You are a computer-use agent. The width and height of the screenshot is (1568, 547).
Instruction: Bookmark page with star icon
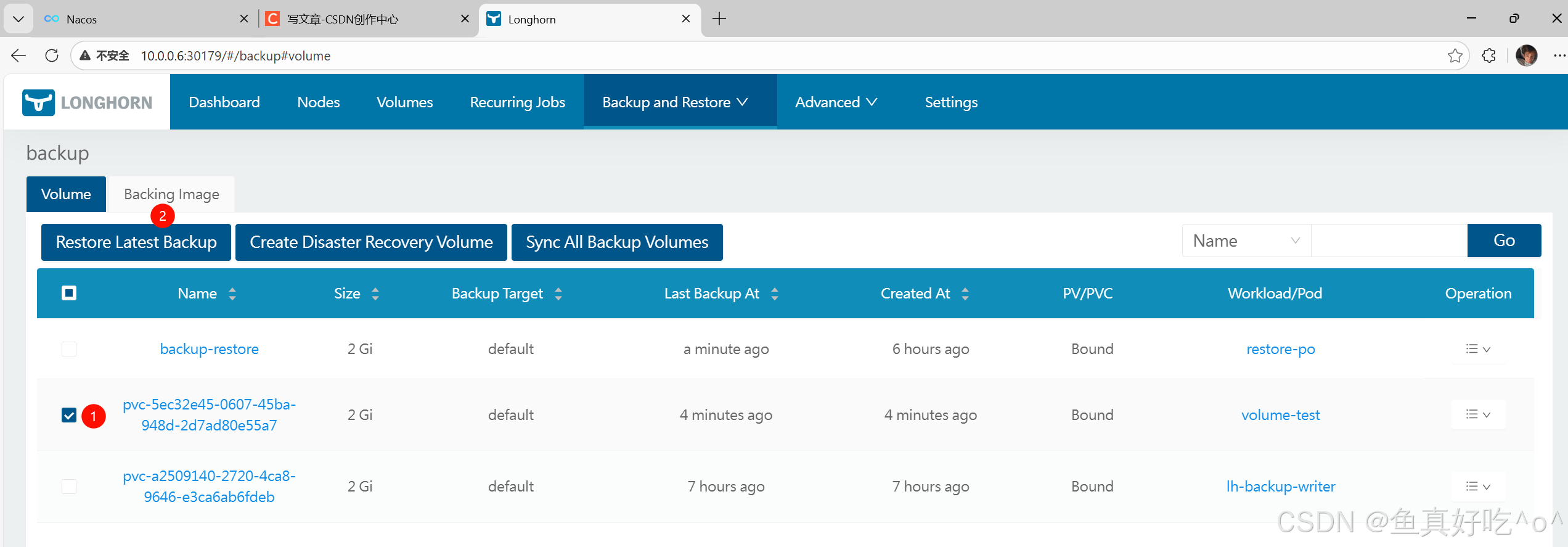click(x=1455, y=56)
